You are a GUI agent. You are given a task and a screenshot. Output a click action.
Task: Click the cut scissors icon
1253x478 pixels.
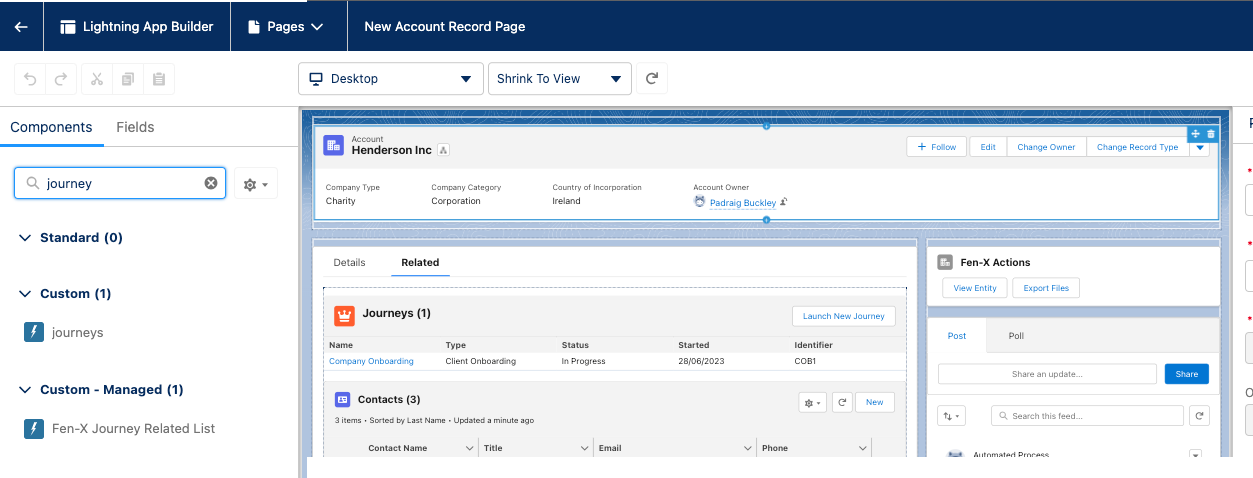click(x=97, y=79)
